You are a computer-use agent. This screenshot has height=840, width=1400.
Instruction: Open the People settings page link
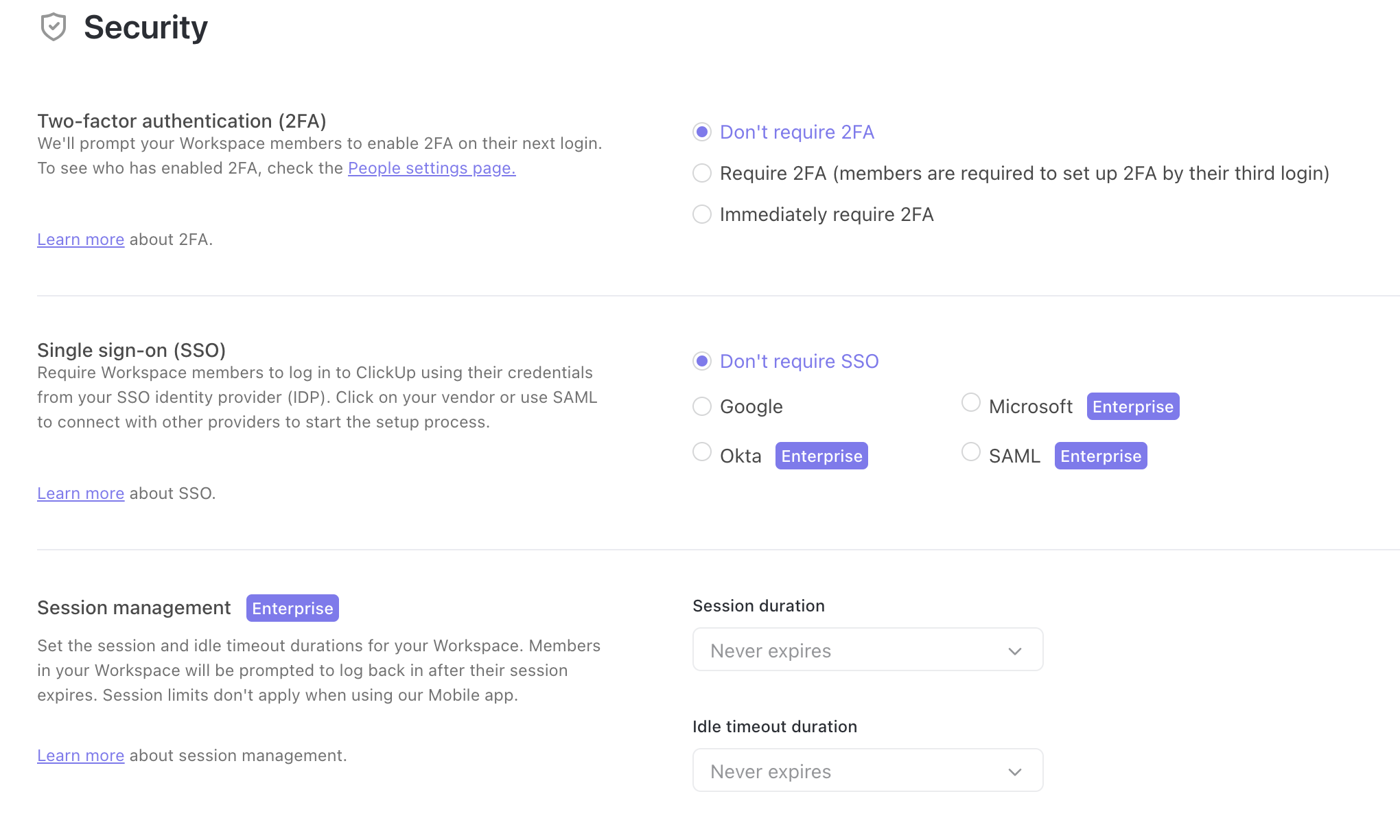point(432,168)
